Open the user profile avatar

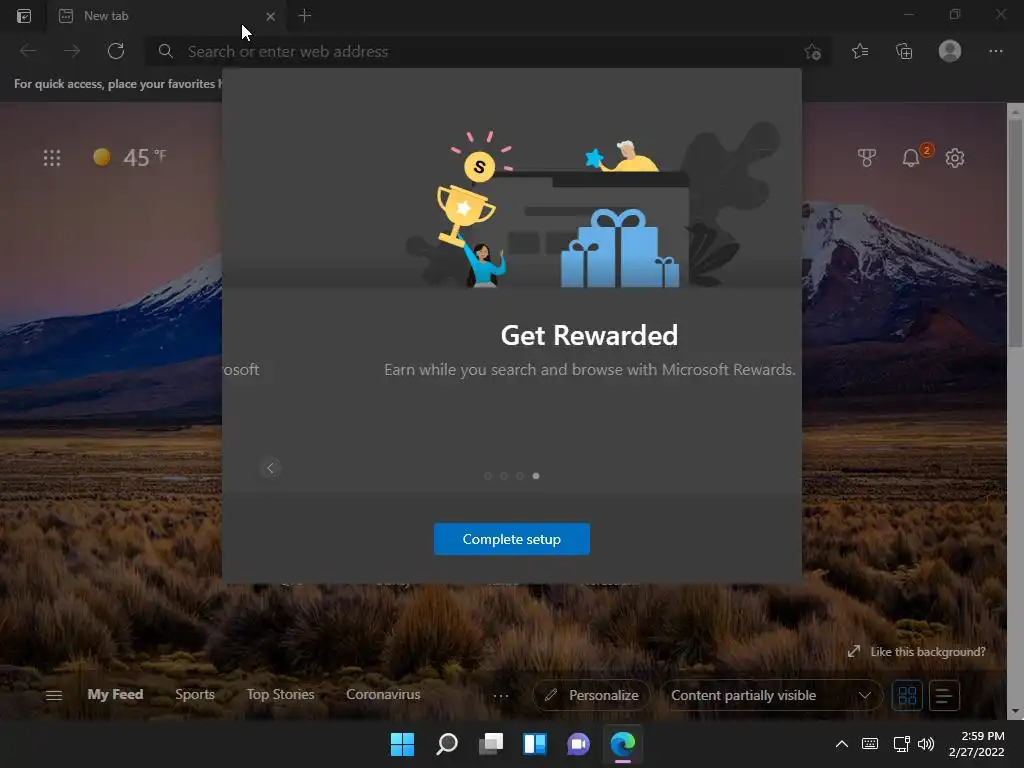950,51
